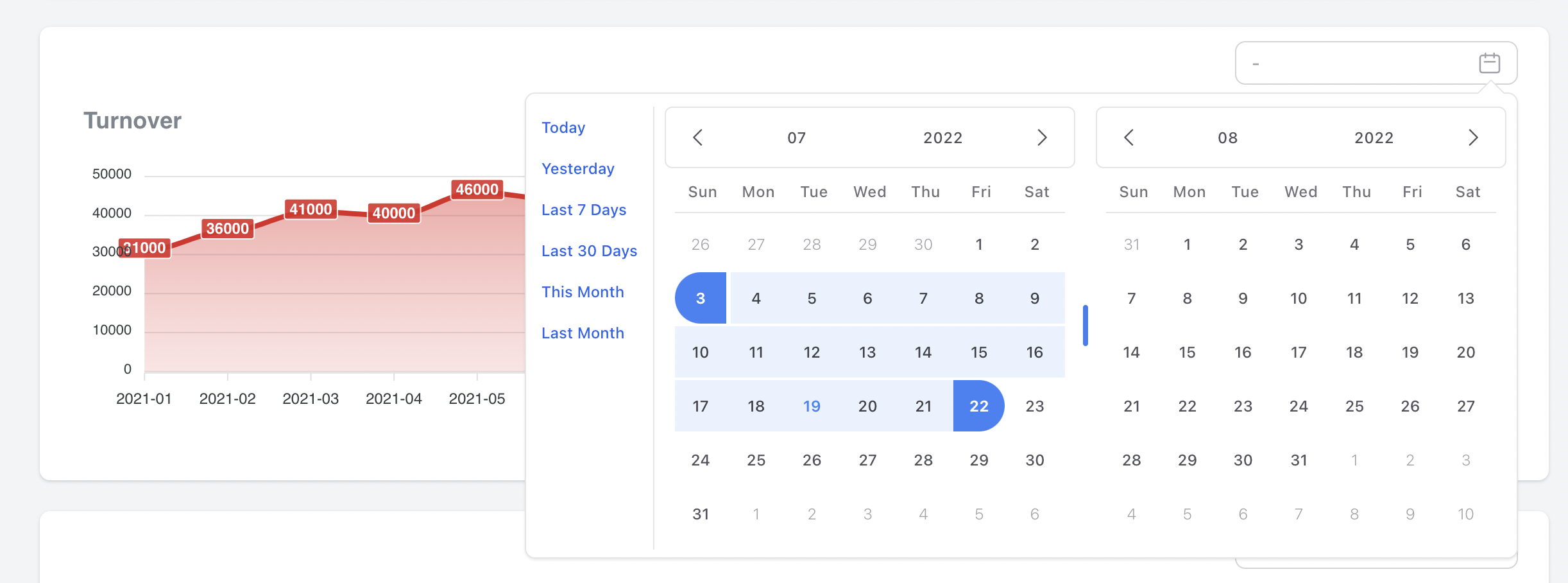Pick August 20 in right calendar
Screen dimensions: 1568x583
tap(1466, 352)
